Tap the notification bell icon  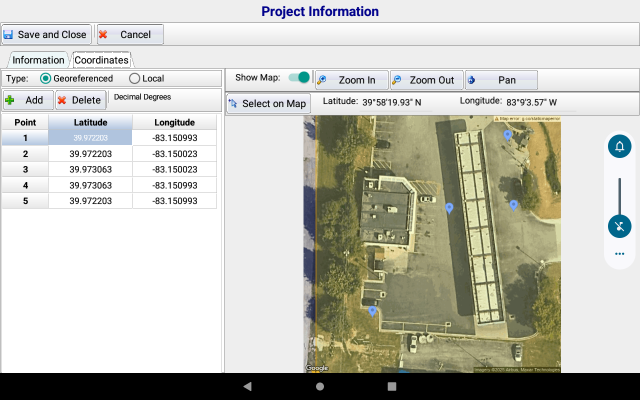coord(619,147)
